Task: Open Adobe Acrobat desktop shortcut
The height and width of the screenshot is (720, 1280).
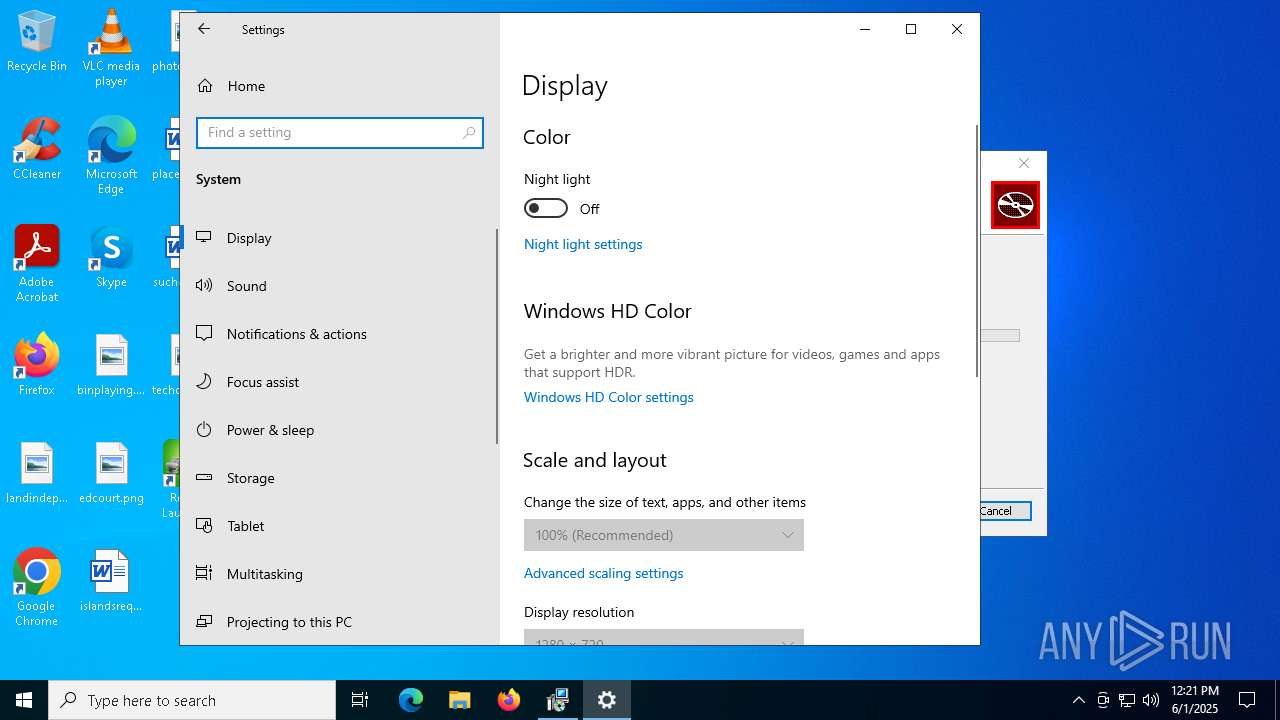Action: [x=37, y=264]
